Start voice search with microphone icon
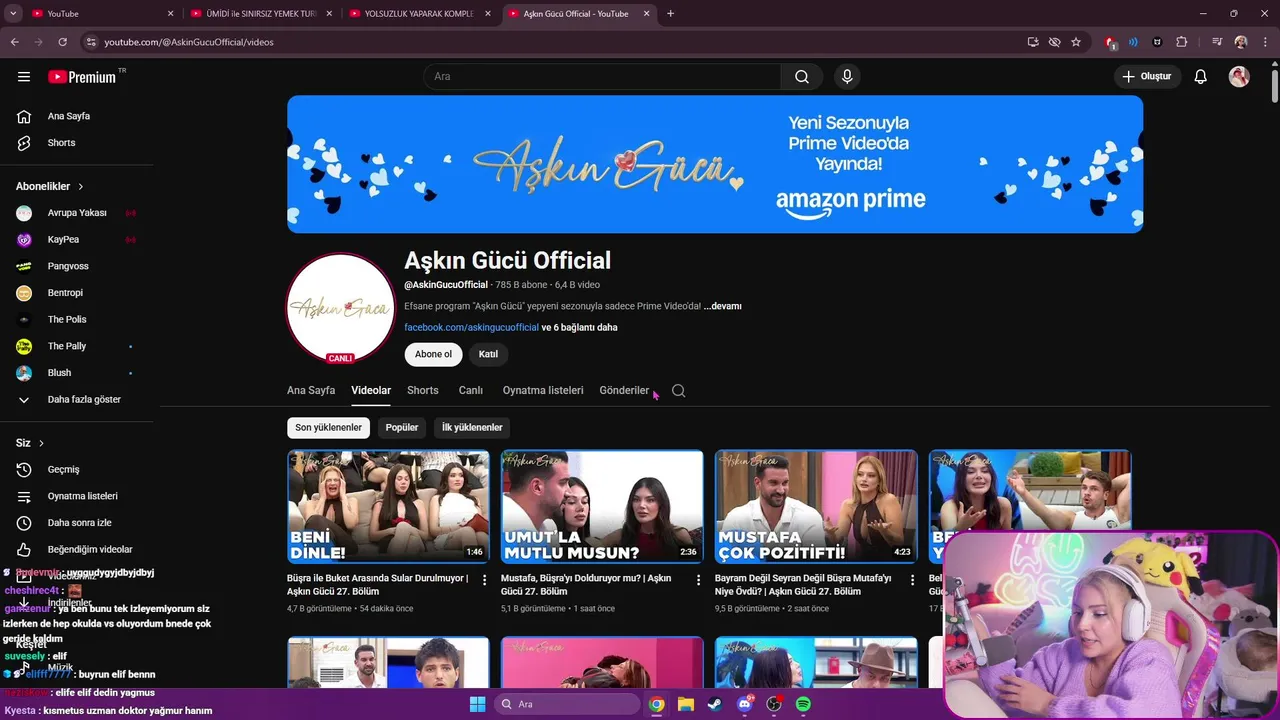This screenshot has width=1280, height=720. 847,77
